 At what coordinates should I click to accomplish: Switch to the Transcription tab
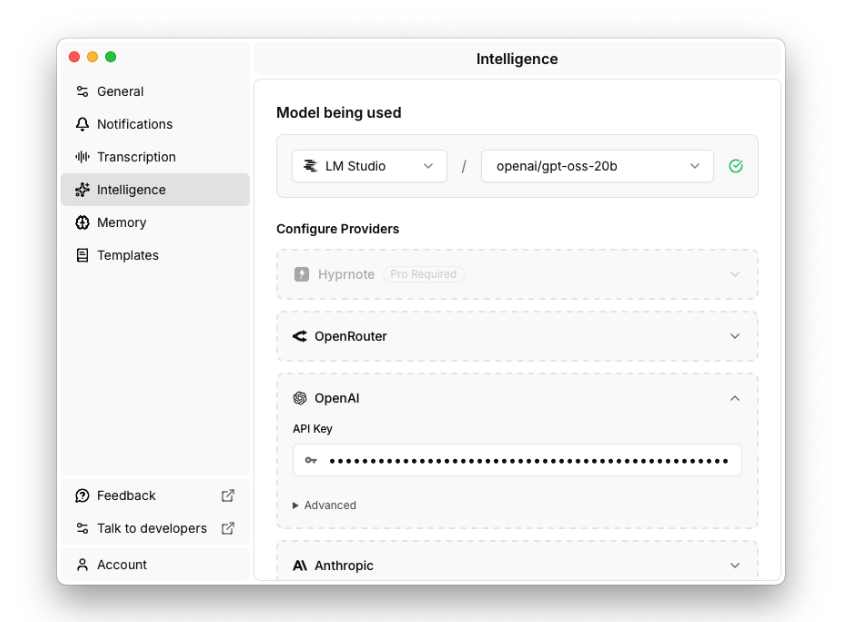tap(155, 157)
